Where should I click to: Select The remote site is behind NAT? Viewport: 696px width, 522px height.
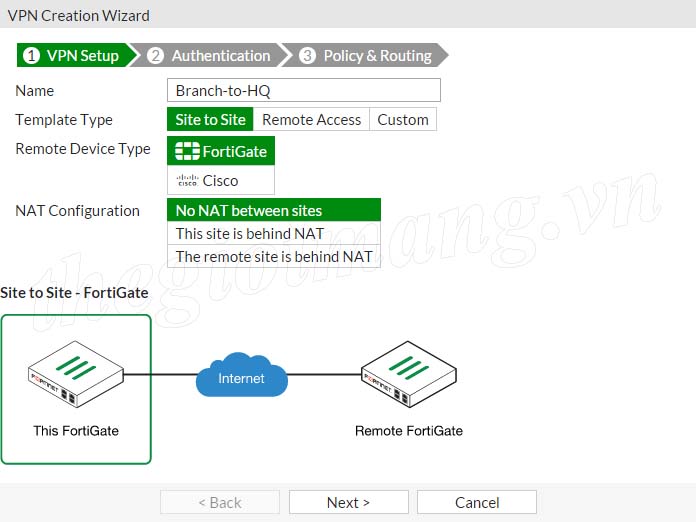point(274,256)
